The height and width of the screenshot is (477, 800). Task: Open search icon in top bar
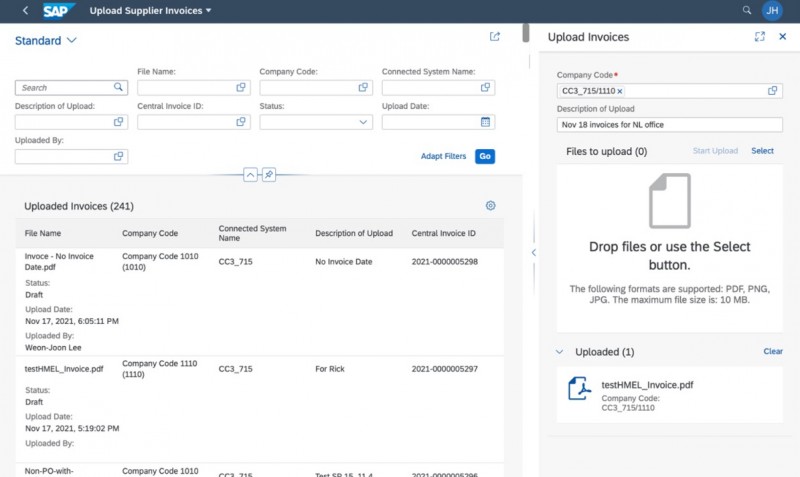746,10
